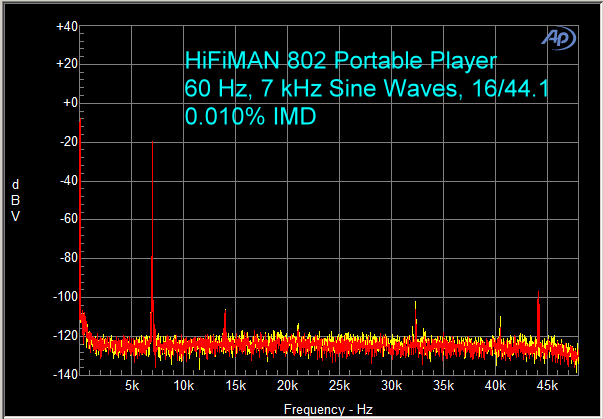
Task: Pick the 30k tick on the frequency axis
Action: tap(391, 386)
